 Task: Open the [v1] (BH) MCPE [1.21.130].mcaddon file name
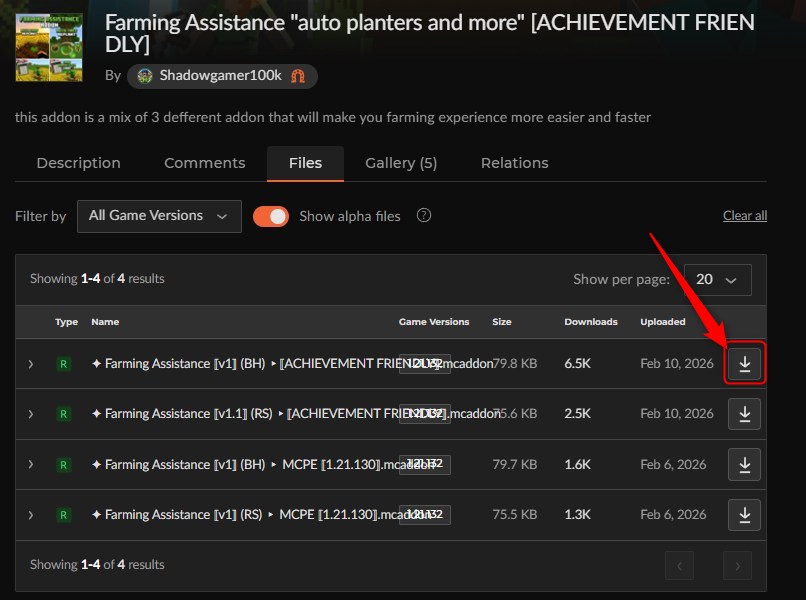[263, 464]
